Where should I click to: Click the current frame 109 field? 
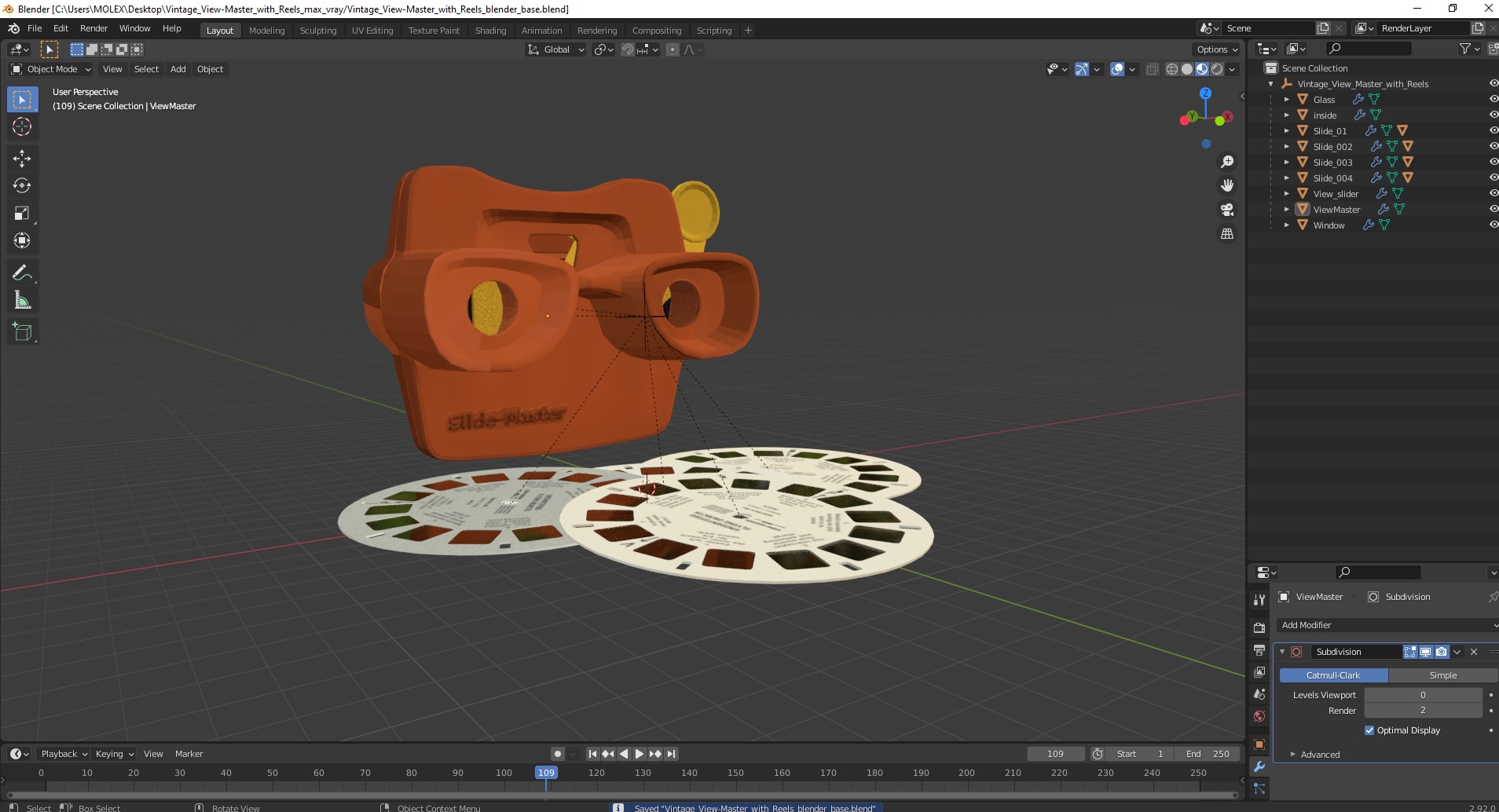pos(1055,754)
